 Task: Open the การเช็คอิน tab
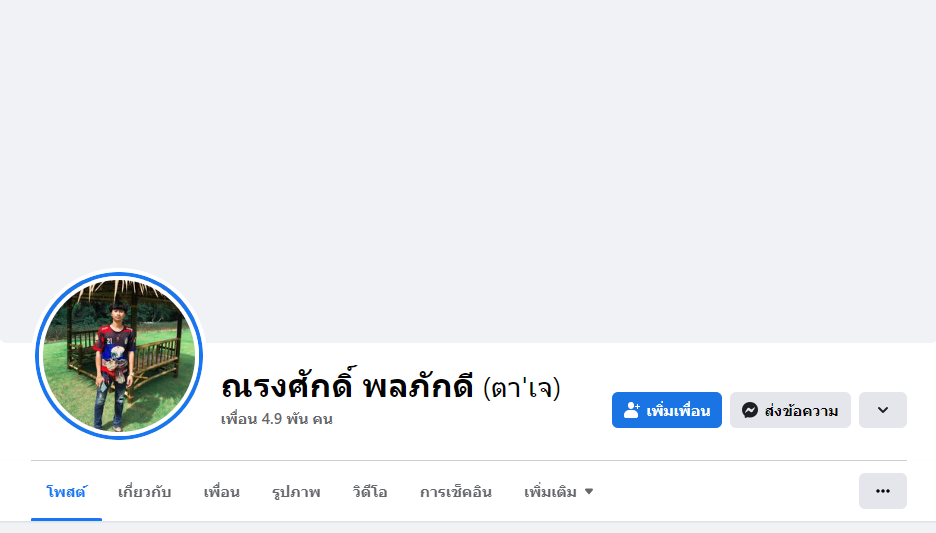click(x=455, y=491)
